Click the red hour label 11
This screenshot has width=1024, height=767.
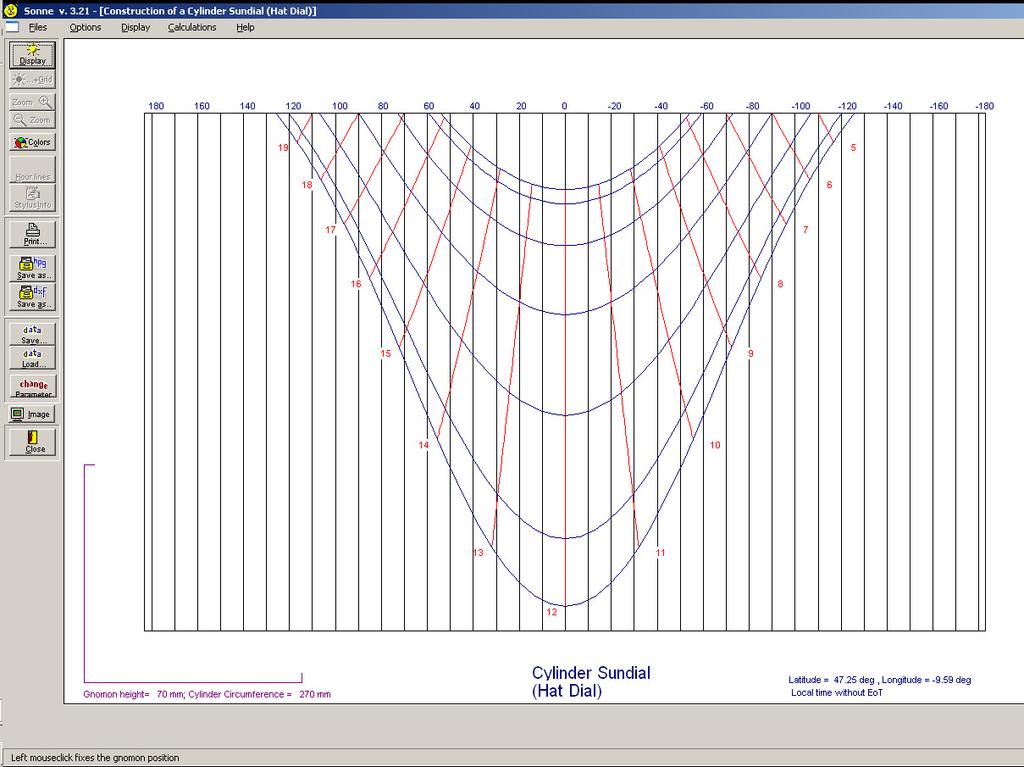660,553
